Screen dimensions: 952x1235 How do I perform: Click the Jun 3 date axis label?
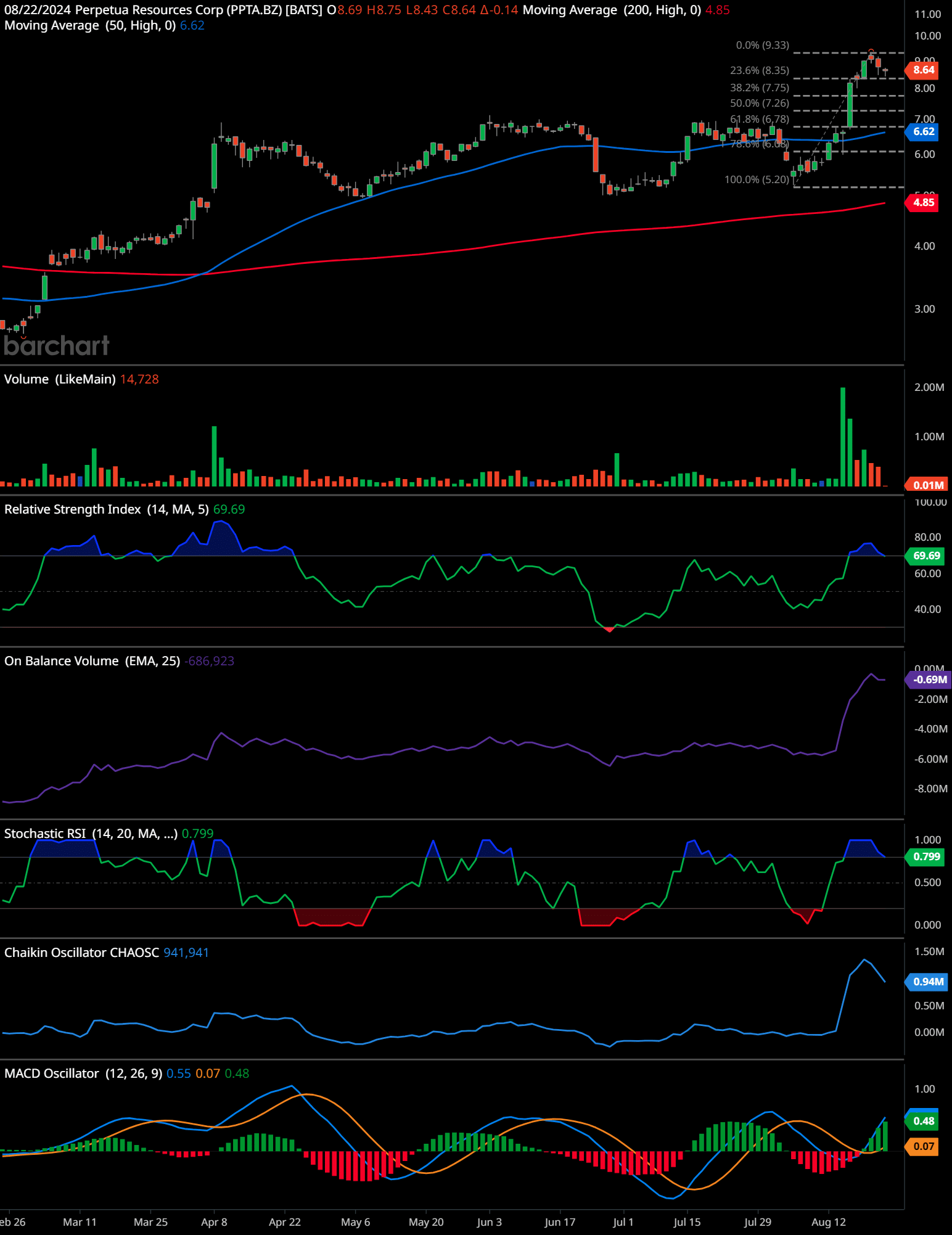(490, 1223)
